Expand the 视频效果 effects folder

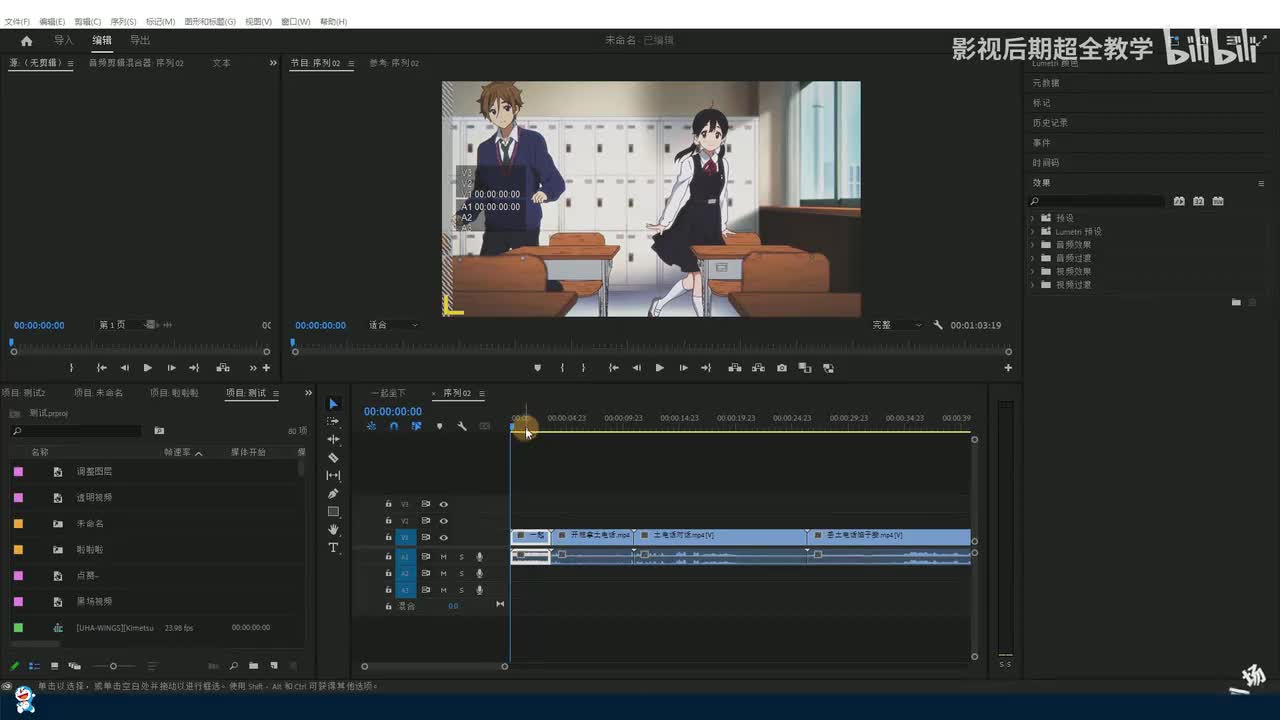[x=1033, y=272]
